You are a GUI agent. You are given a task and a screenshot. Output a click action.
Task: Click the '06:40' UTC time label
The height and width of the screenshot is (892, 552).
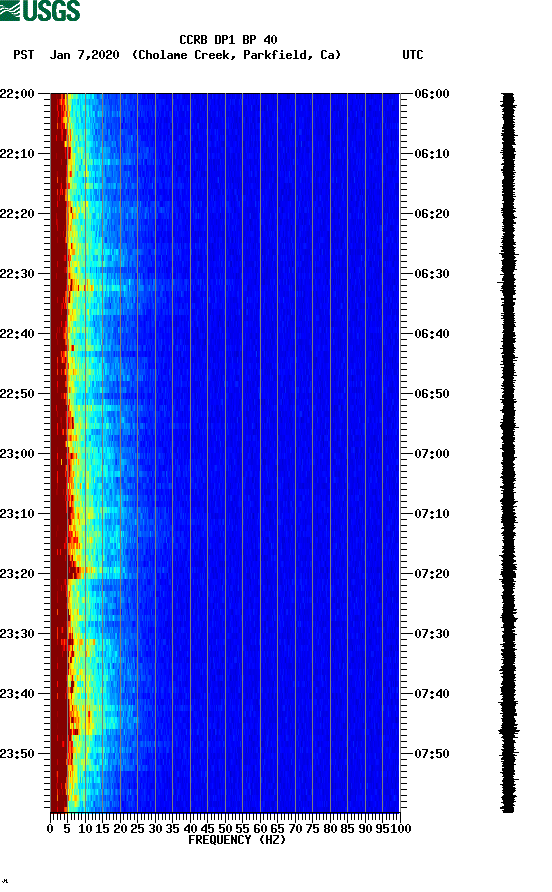[x=432, y=334]
